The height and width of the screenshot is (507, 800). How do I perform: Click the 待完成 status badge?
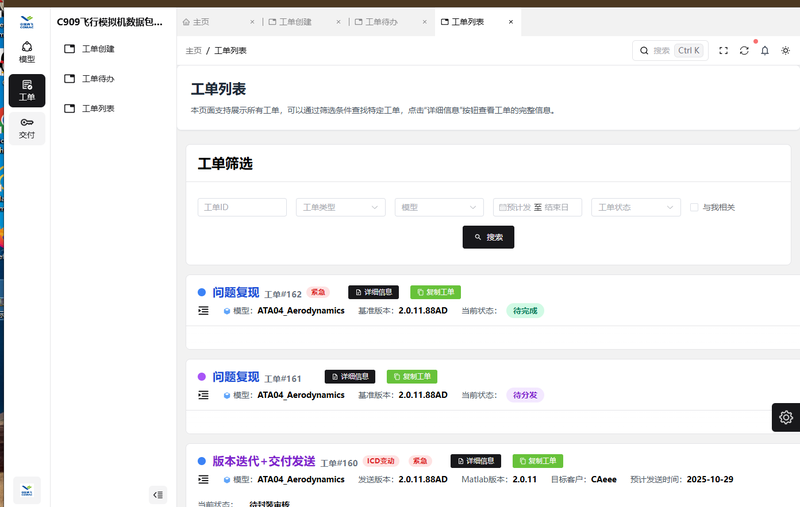click(x=525, y=311)
